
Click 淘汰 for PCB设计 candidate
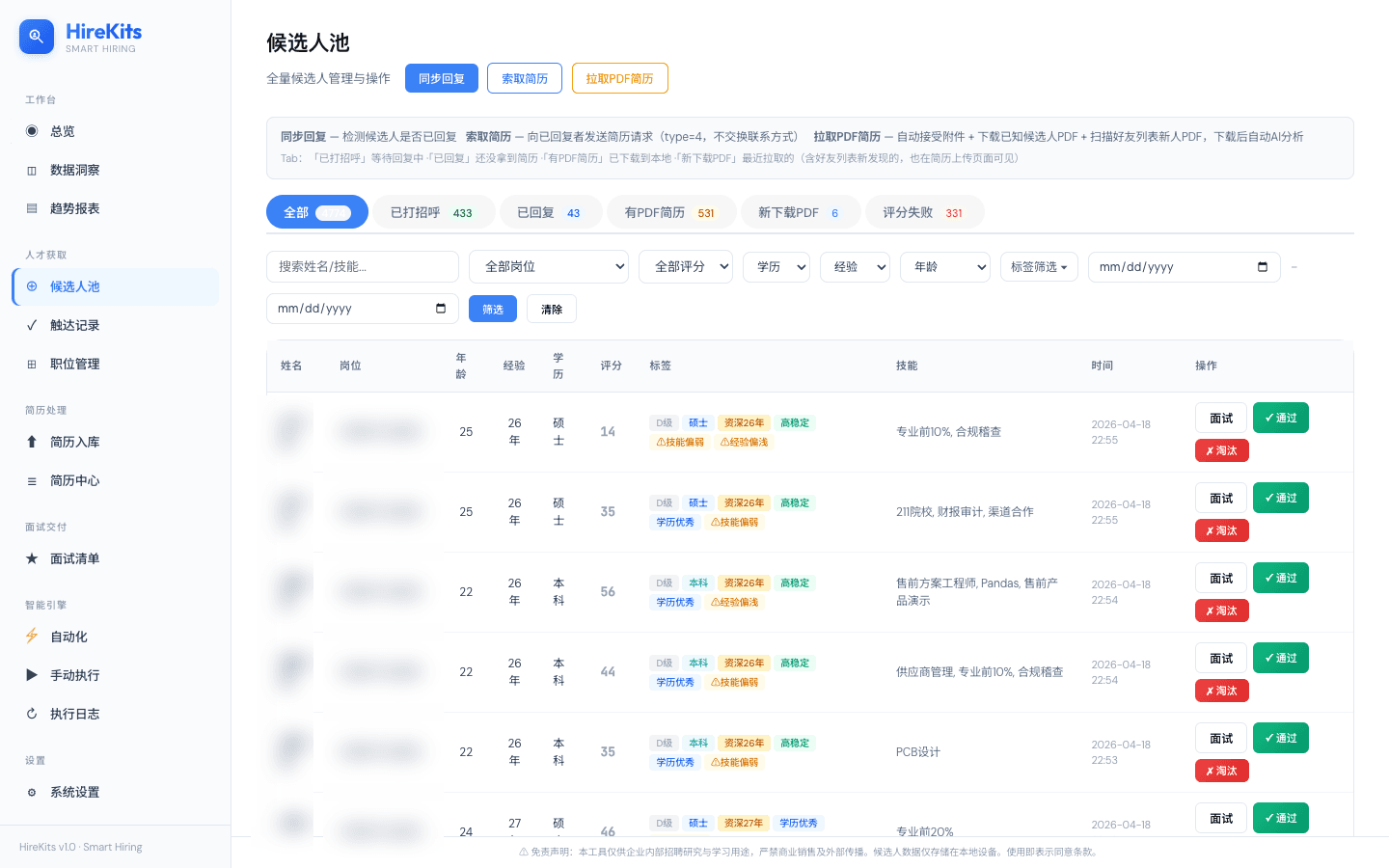(x=1222, y=771)
